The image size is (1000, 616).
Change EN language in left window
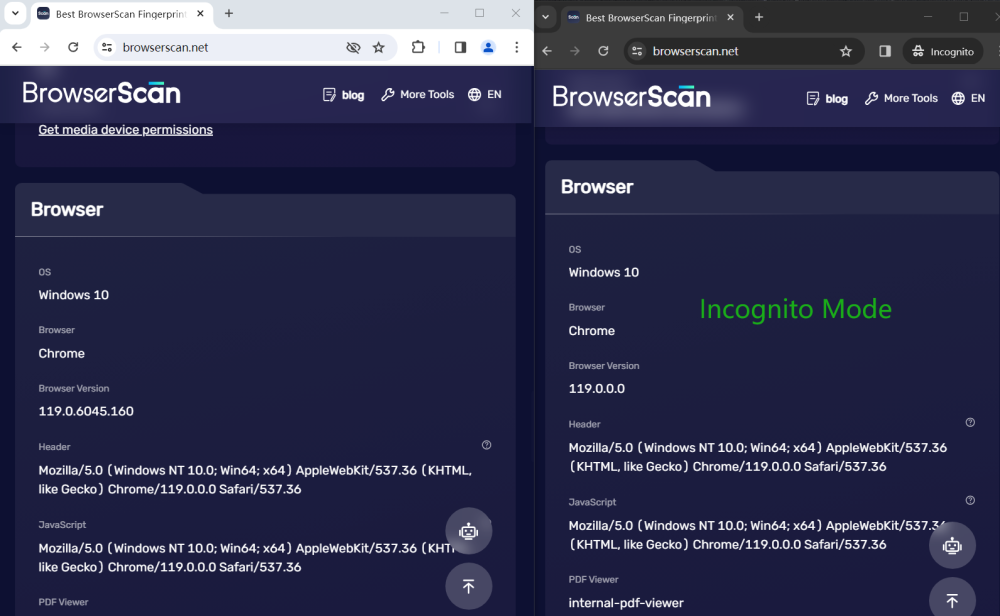pyautogui.click(x=485, y=94)
